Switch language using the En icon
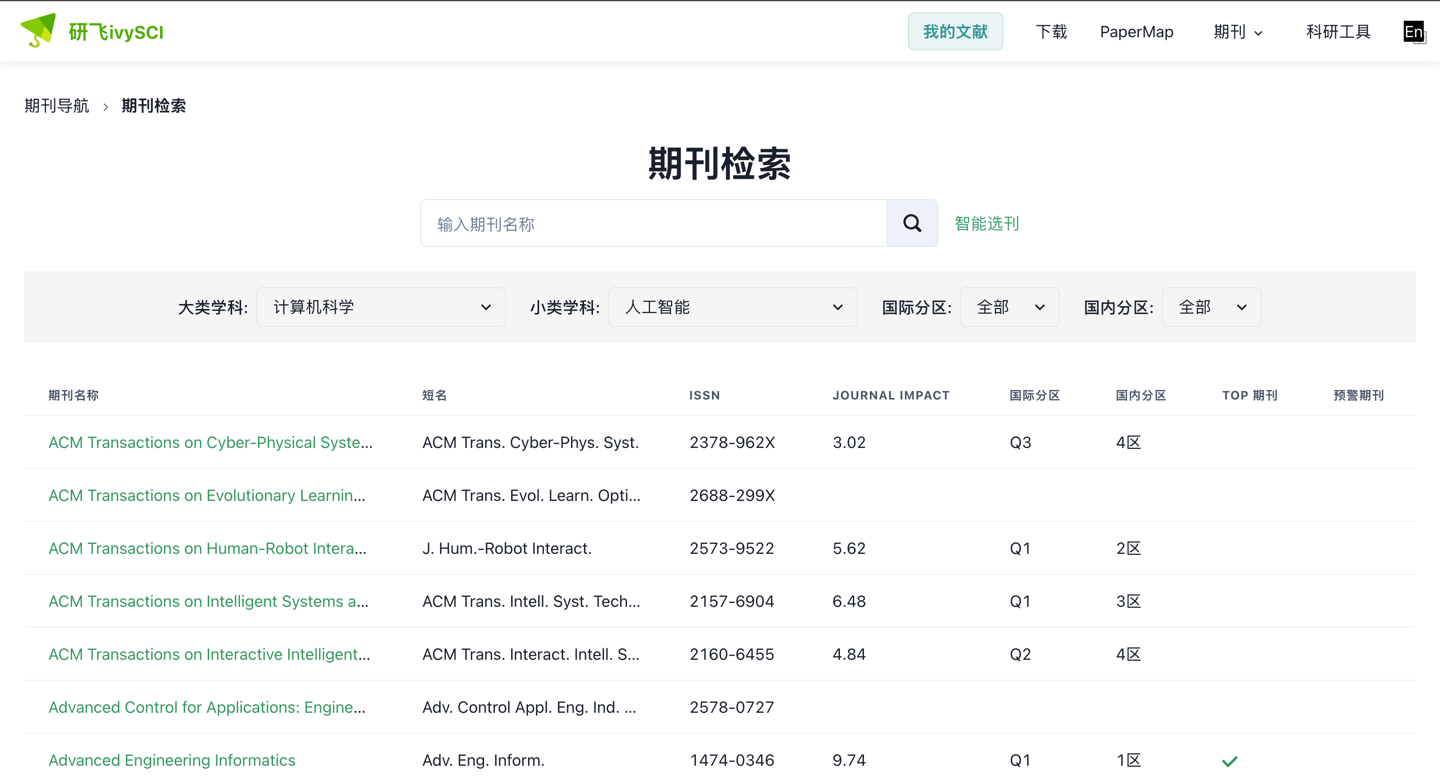1440x779 pixels. (1413, 32)
